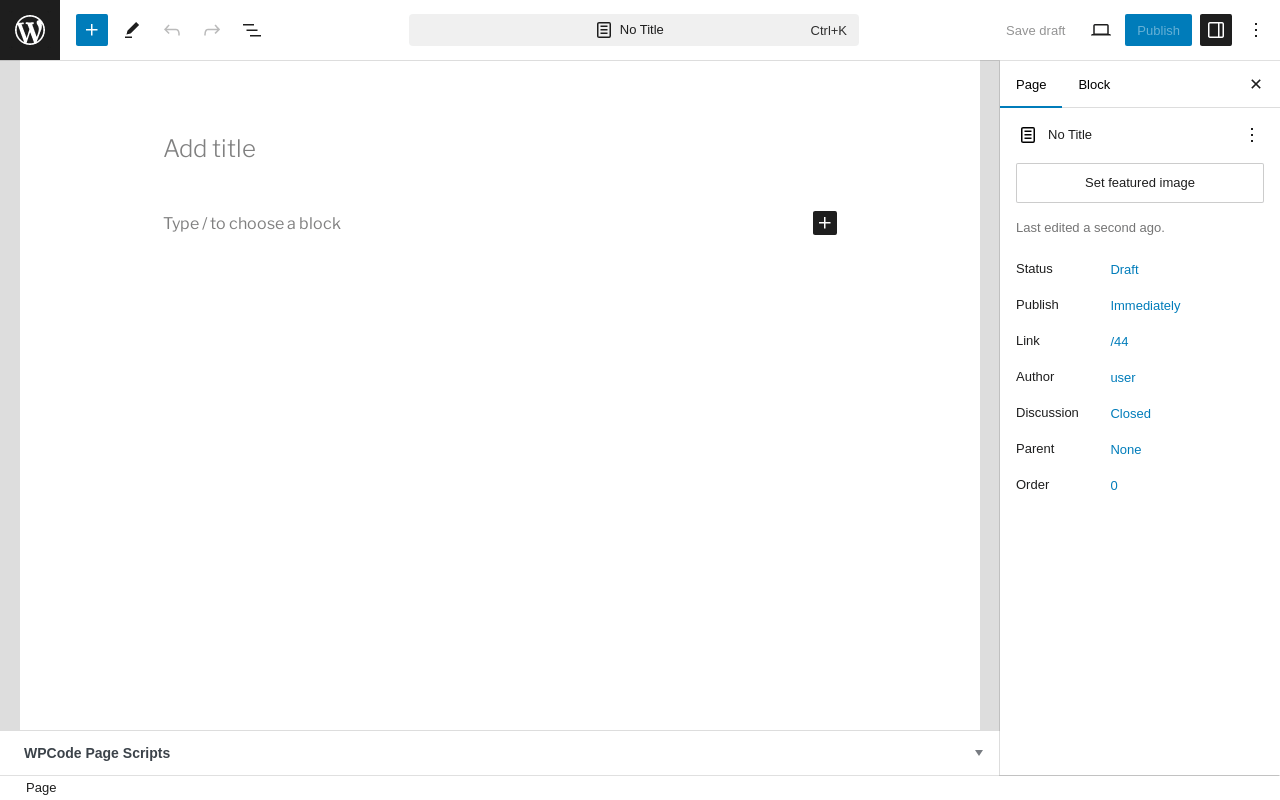Image resolution: width=1280 pixels, height=800 pixels.
Task: Open the laptop preview view options
Action: pyautogui.click(x=1101, y=30)
